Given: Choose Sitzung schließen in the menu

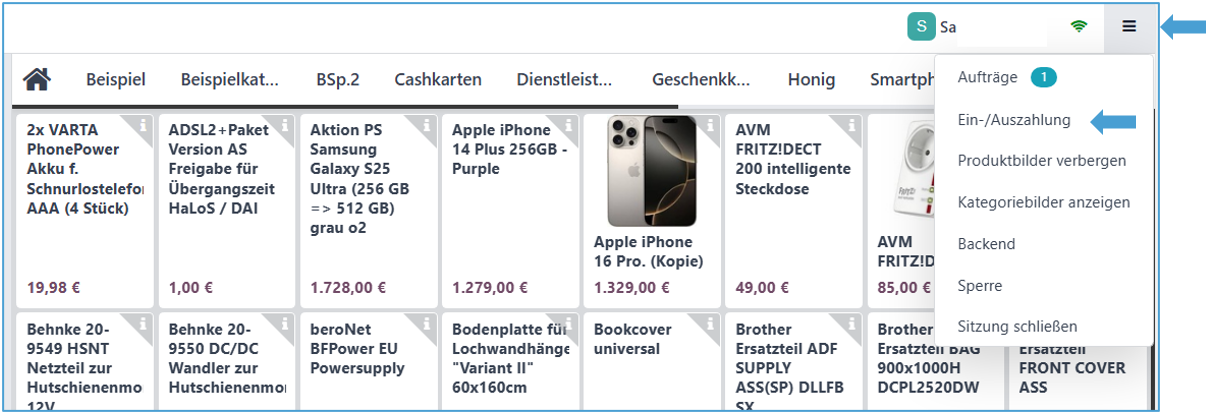Looking at the screenshot, I should point(1017,326).
